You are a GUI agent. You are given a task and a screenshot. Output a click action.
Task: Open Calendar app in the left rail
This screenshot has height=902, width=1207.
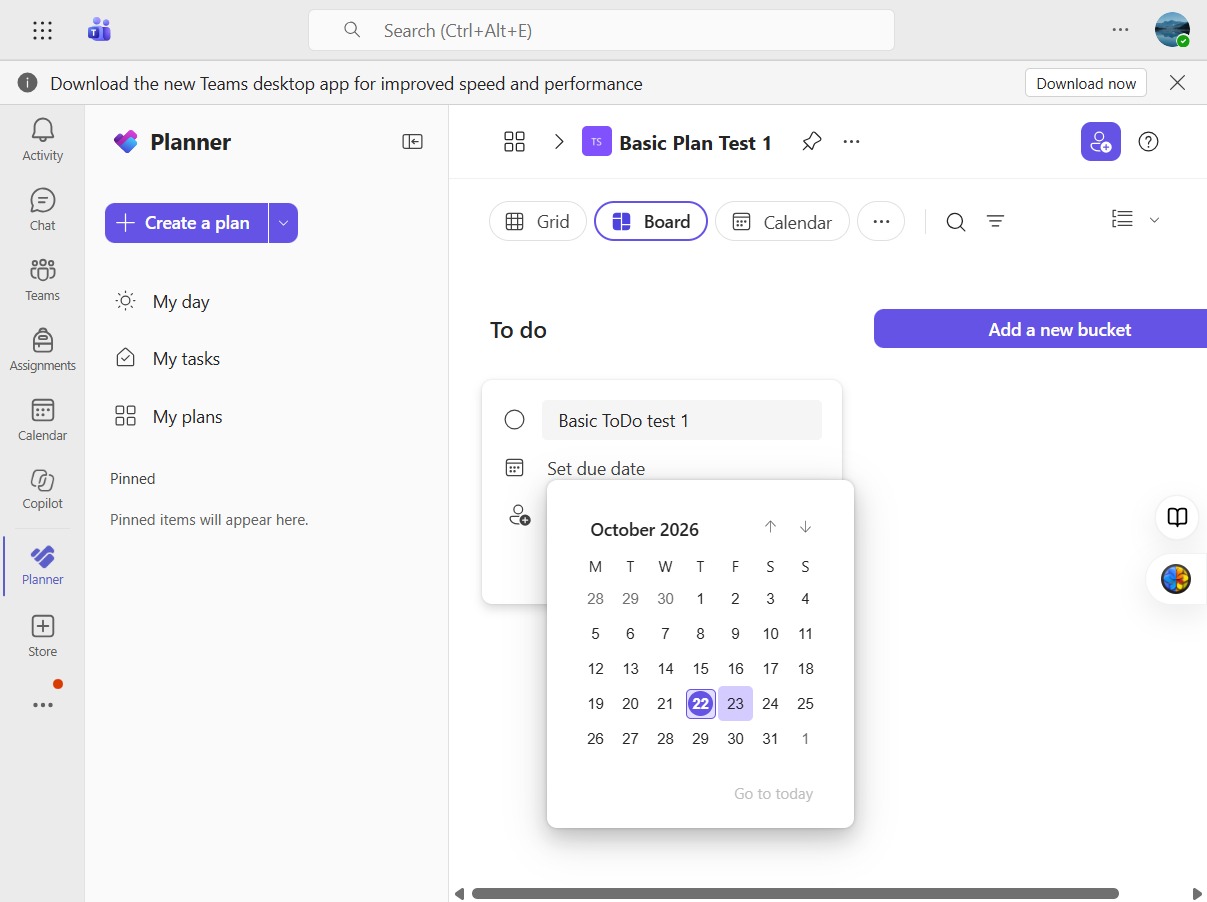click(x=43, y=419)
